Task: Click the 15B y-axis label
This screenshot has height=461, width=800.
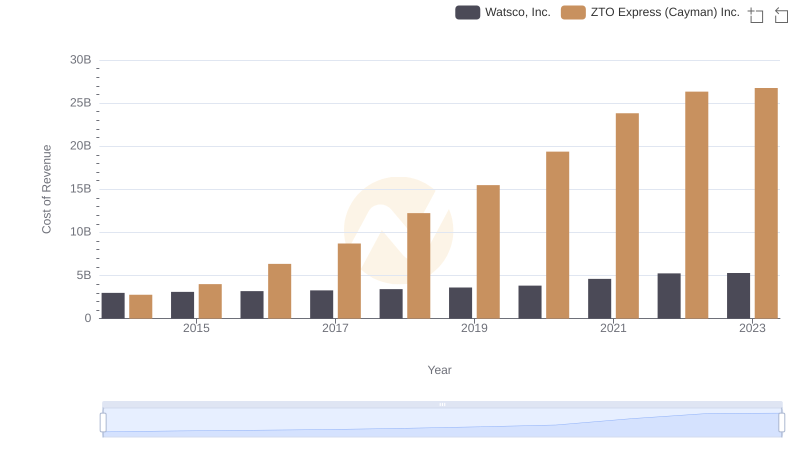Action: pyautogui.click(x=81, y=189)
